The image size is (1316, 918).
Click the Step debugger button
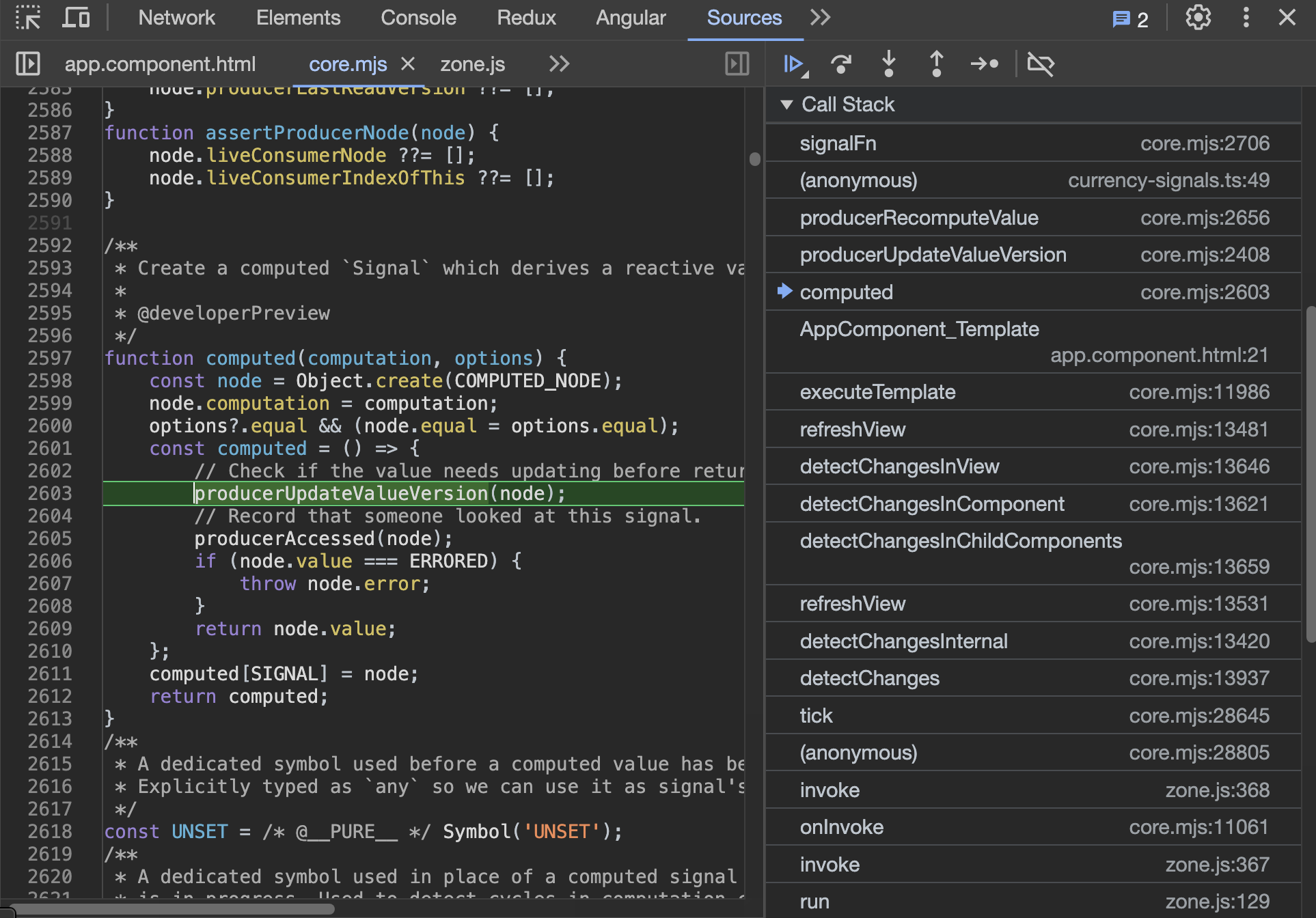click(985, 64)
